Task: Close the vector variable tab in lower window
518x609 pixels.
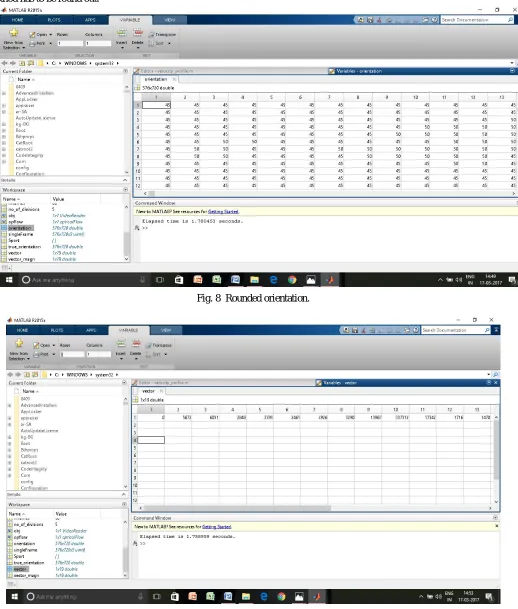Action: tap(162, 391)
